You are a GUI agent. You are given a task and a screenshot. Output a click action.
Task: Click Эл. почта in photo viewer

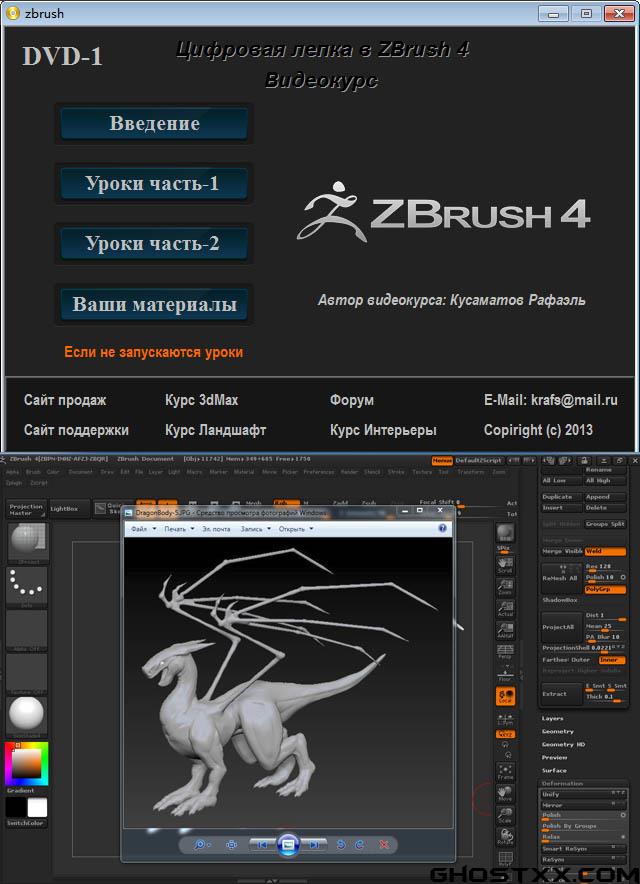pos(217,529)
